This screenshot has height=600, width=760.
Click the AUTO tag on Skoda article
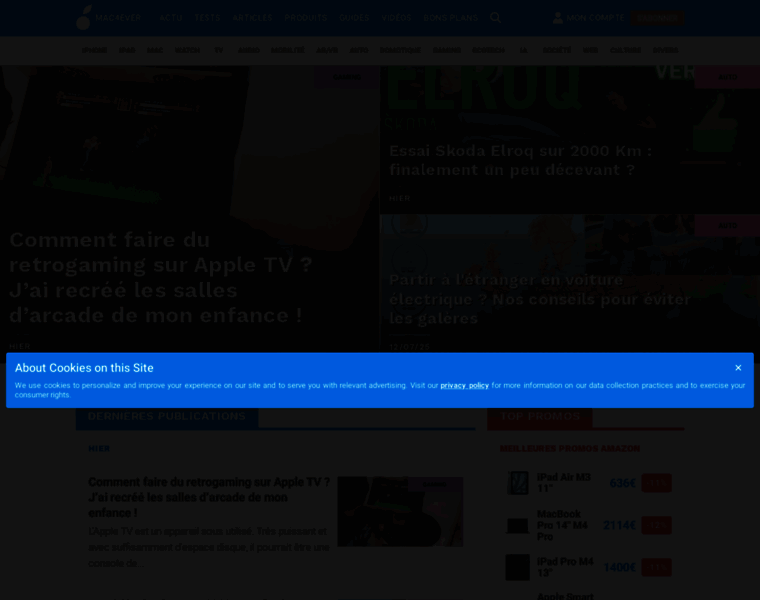pyautogui.click(x=727, y=77)
